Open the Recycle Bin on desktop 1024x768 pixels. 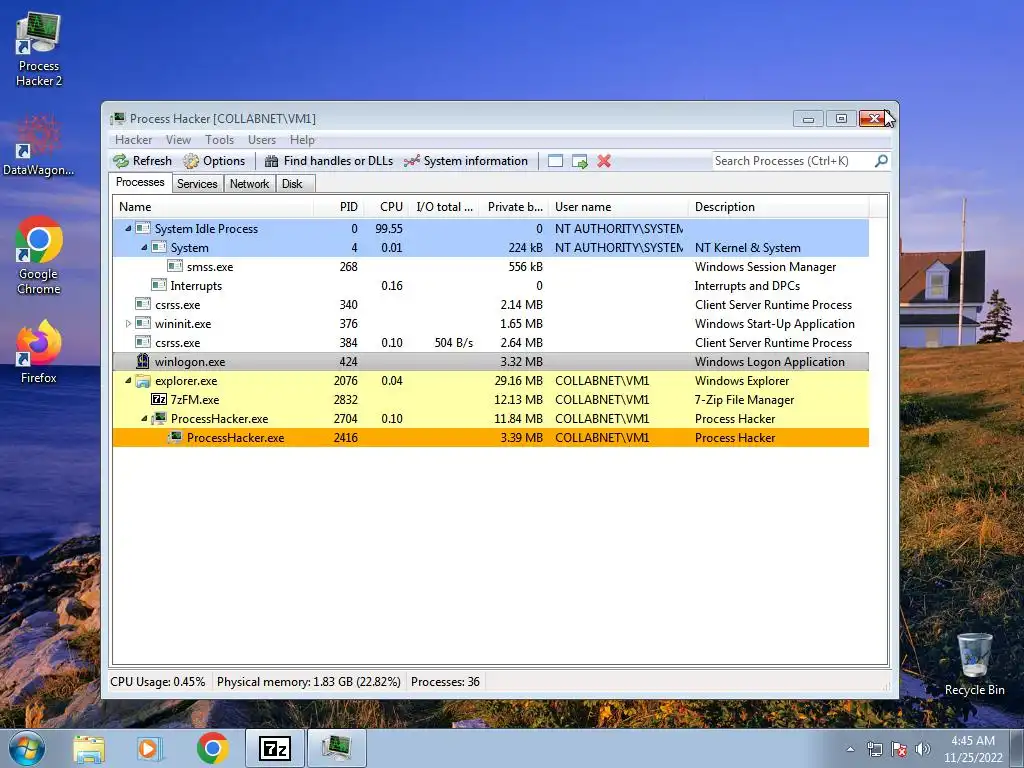pyautogui.click(x=974, y=665)
